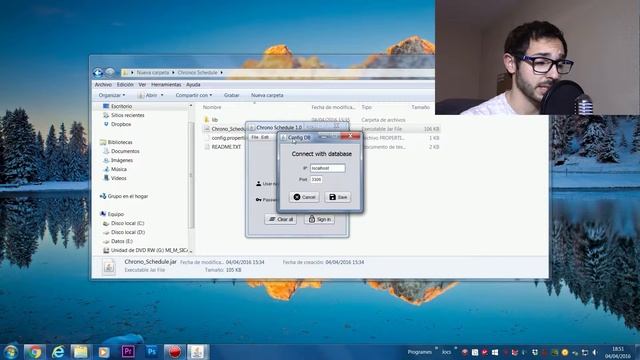This screenshot has width=640, height=360.
Task: Open Edit menu in Chrono Schedule window
Action: click(x=265, y=137)
